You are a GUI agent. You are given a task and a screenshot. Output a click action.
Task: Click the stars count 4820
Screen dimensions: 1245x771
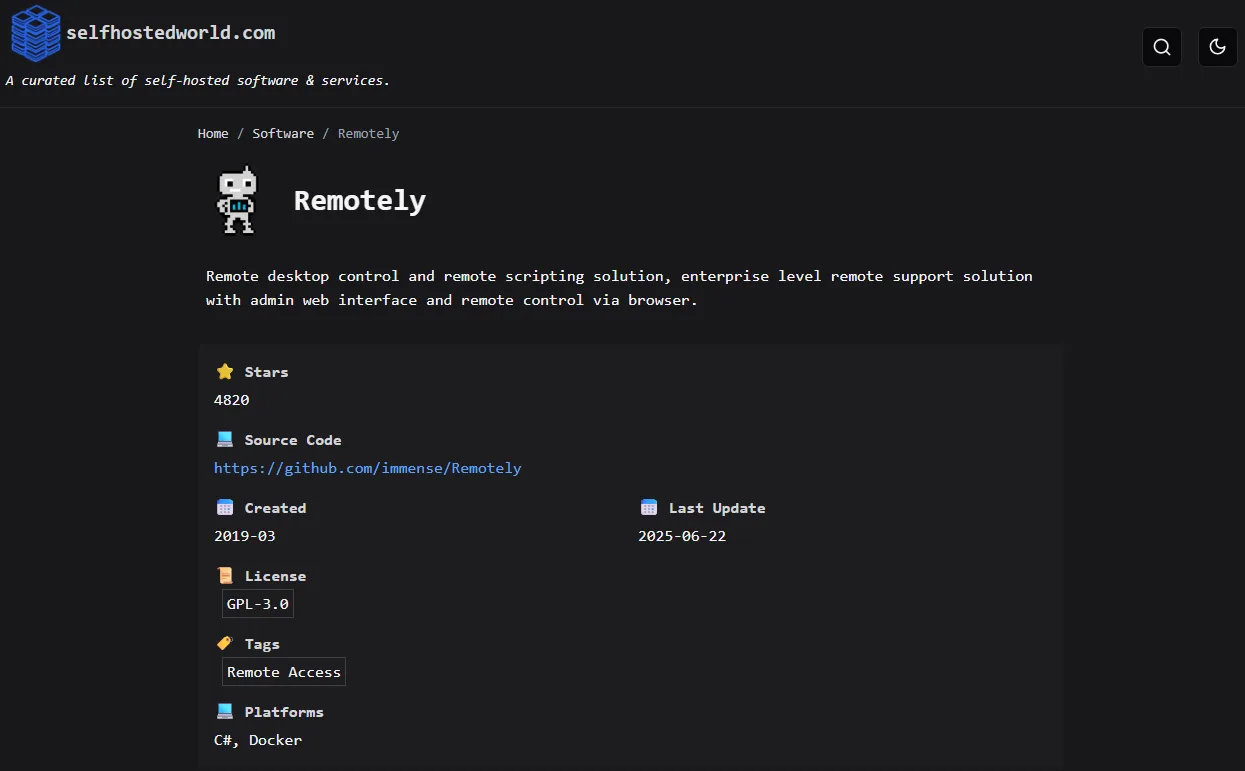tap(232, 400)
